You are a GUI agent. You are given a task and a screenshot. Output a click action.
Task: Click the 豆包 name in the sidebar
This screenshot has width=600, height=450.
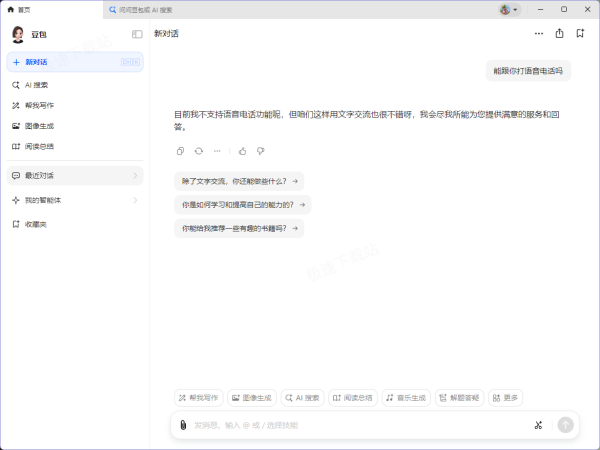coord(39,34)
